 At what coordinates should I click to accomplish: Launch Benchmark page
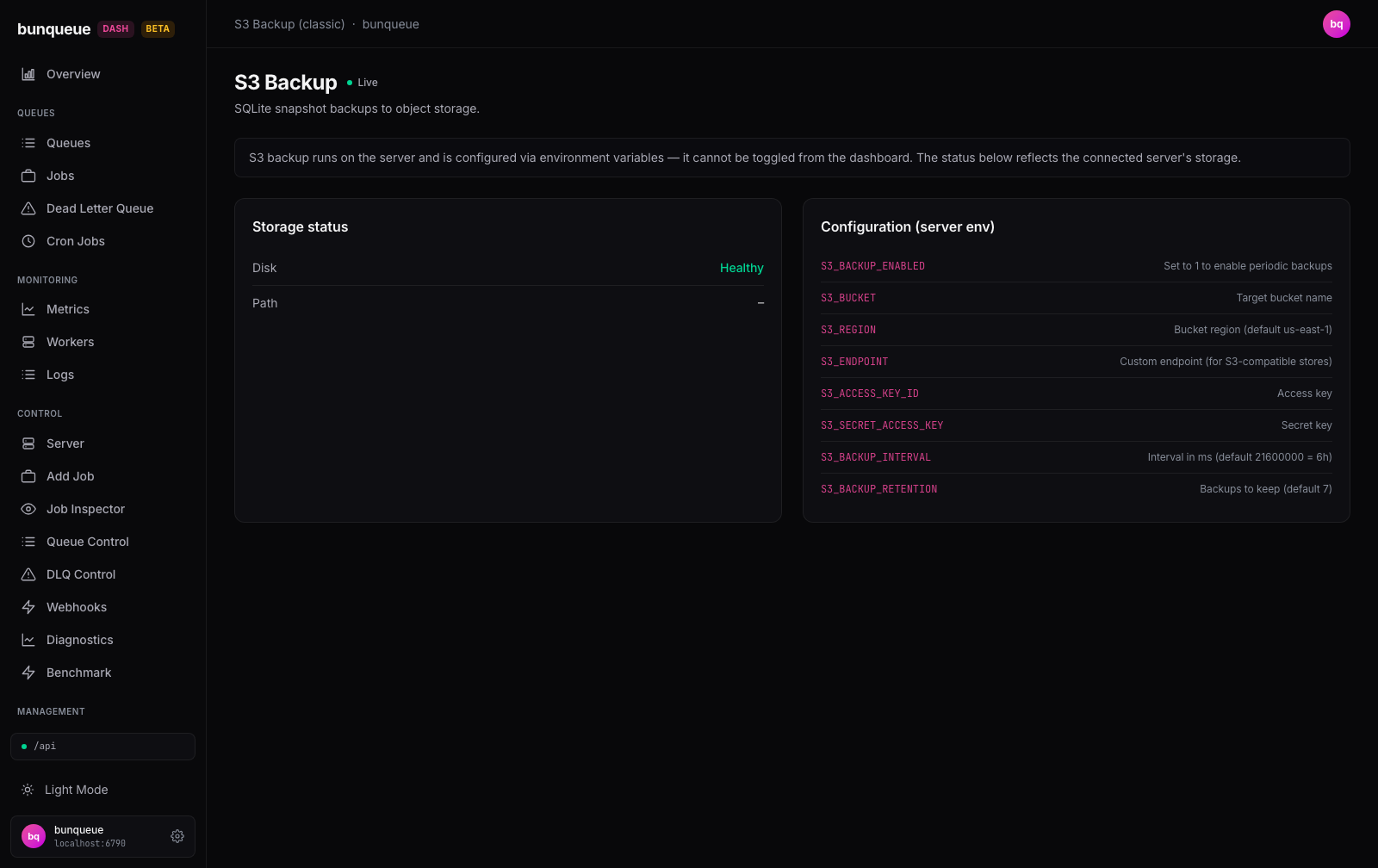click(x=102, y=673)
